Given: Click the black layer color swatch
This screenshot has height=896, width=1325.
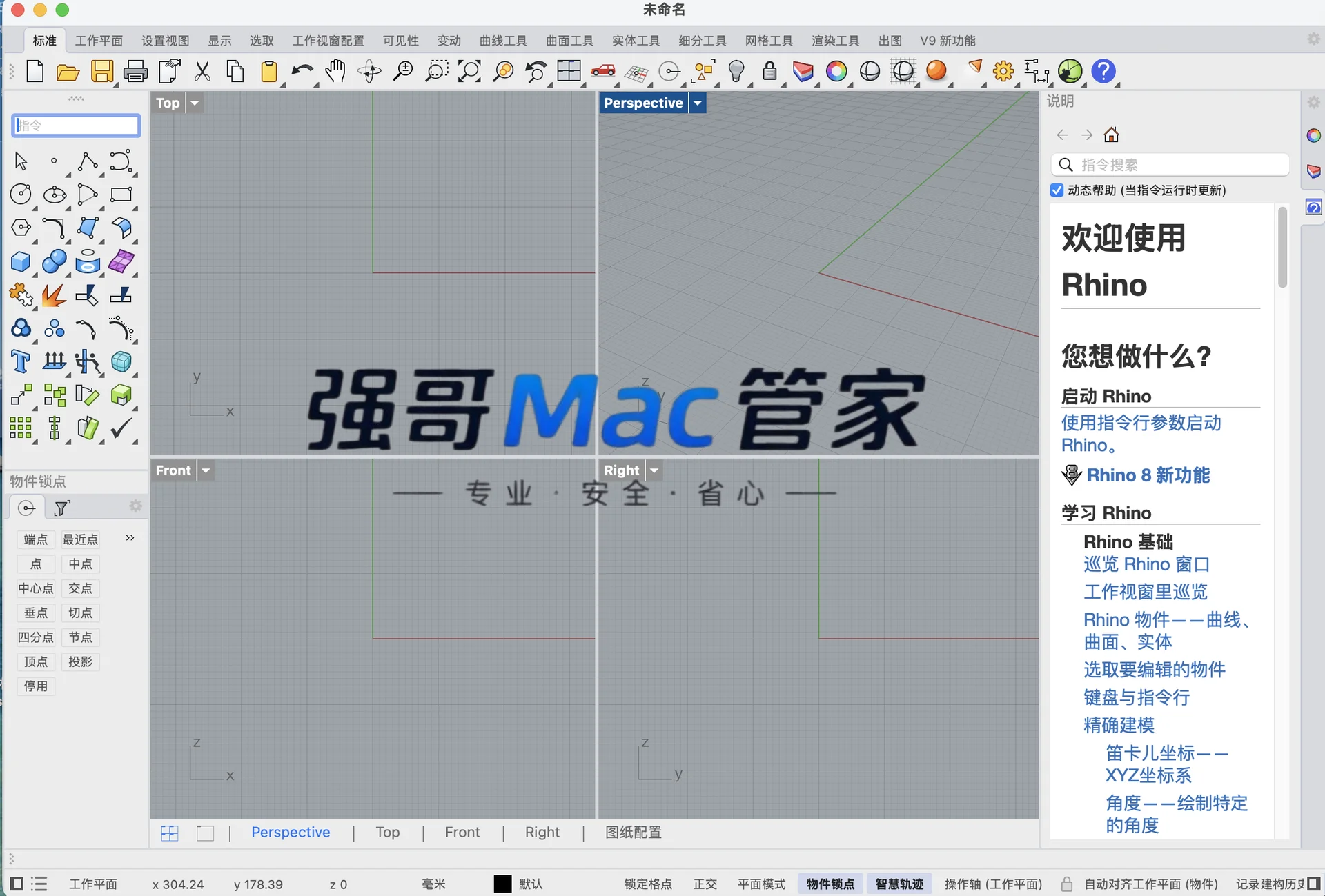Looking at the screenshot, I should [502, 884].
